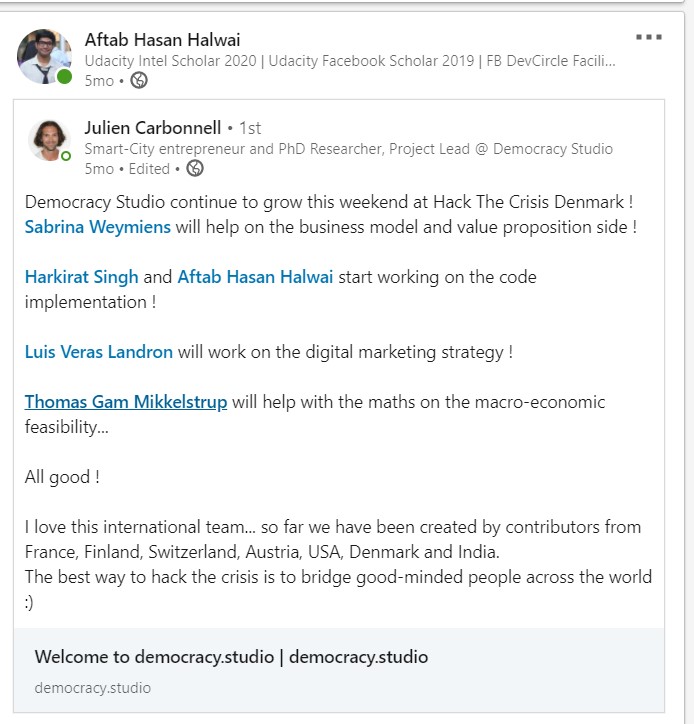Click the democracy.studio domain text

click(92, 688)
